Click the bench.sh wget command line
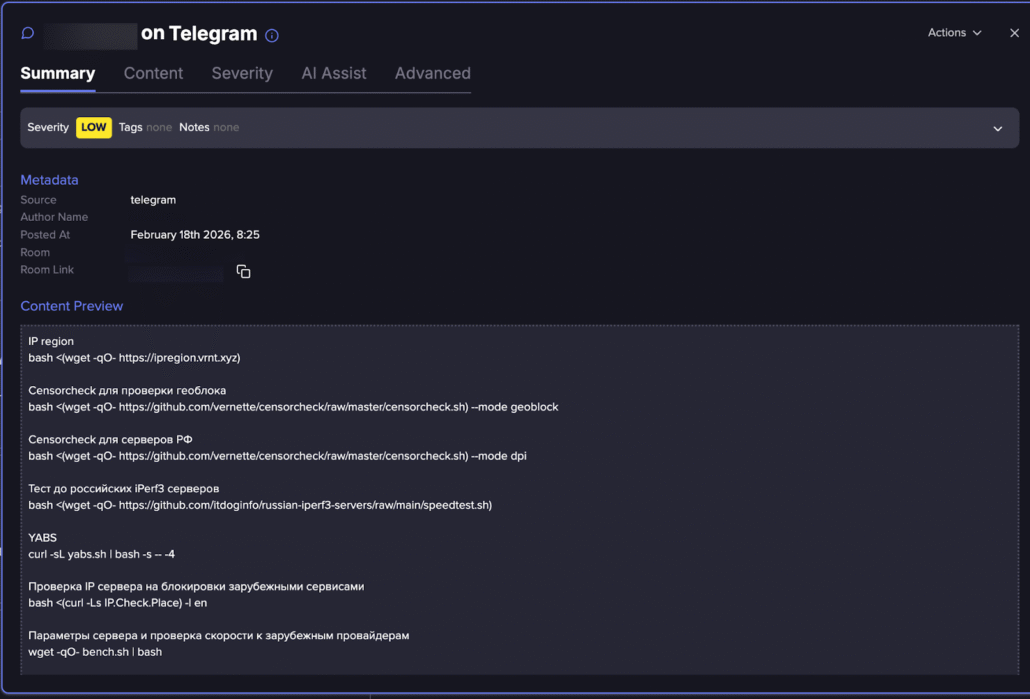This screenshot has height=699, width=1030. pyautogui.click(x=95, y=652)
